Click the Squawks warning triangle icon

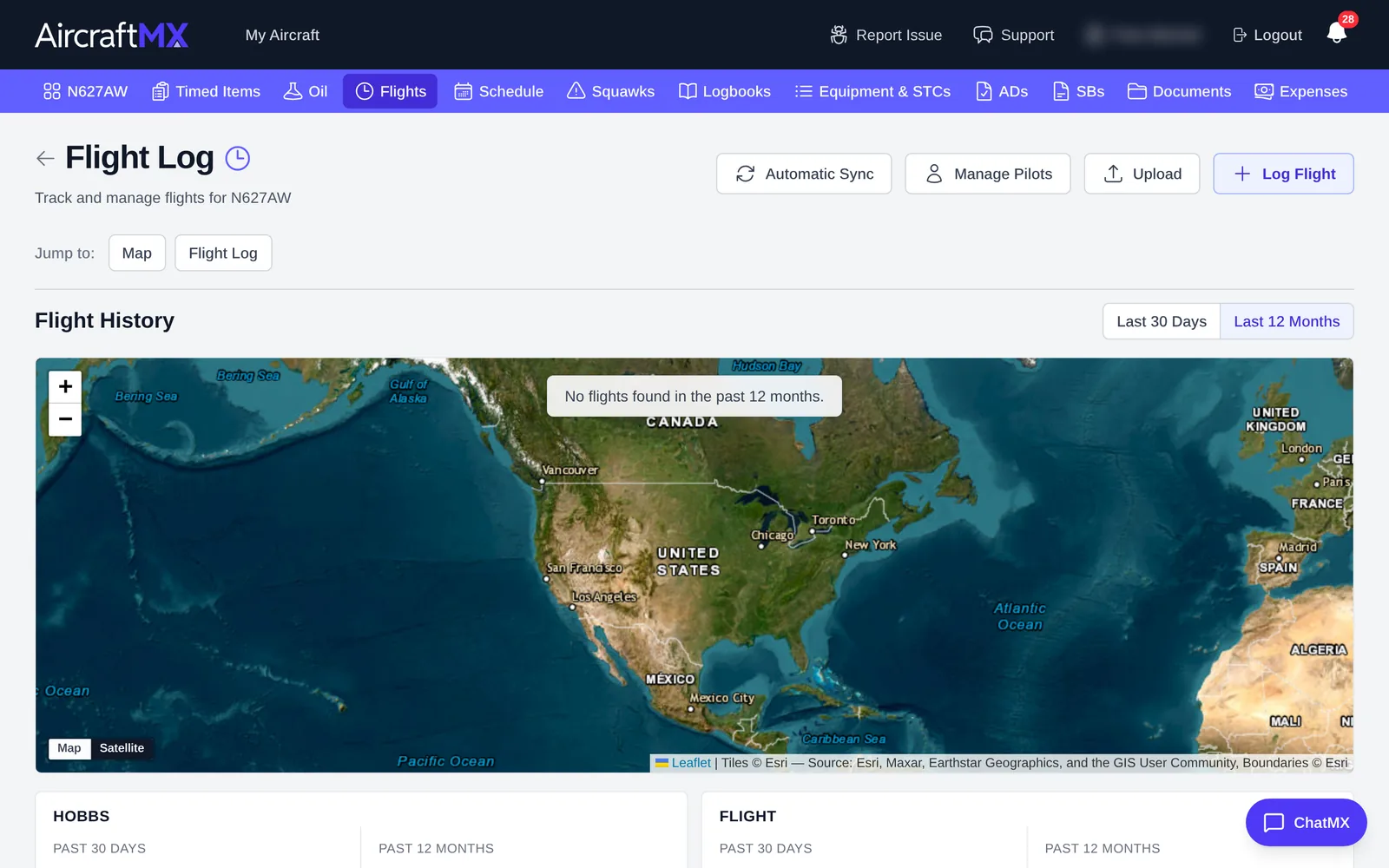click(x=576, y=91)
